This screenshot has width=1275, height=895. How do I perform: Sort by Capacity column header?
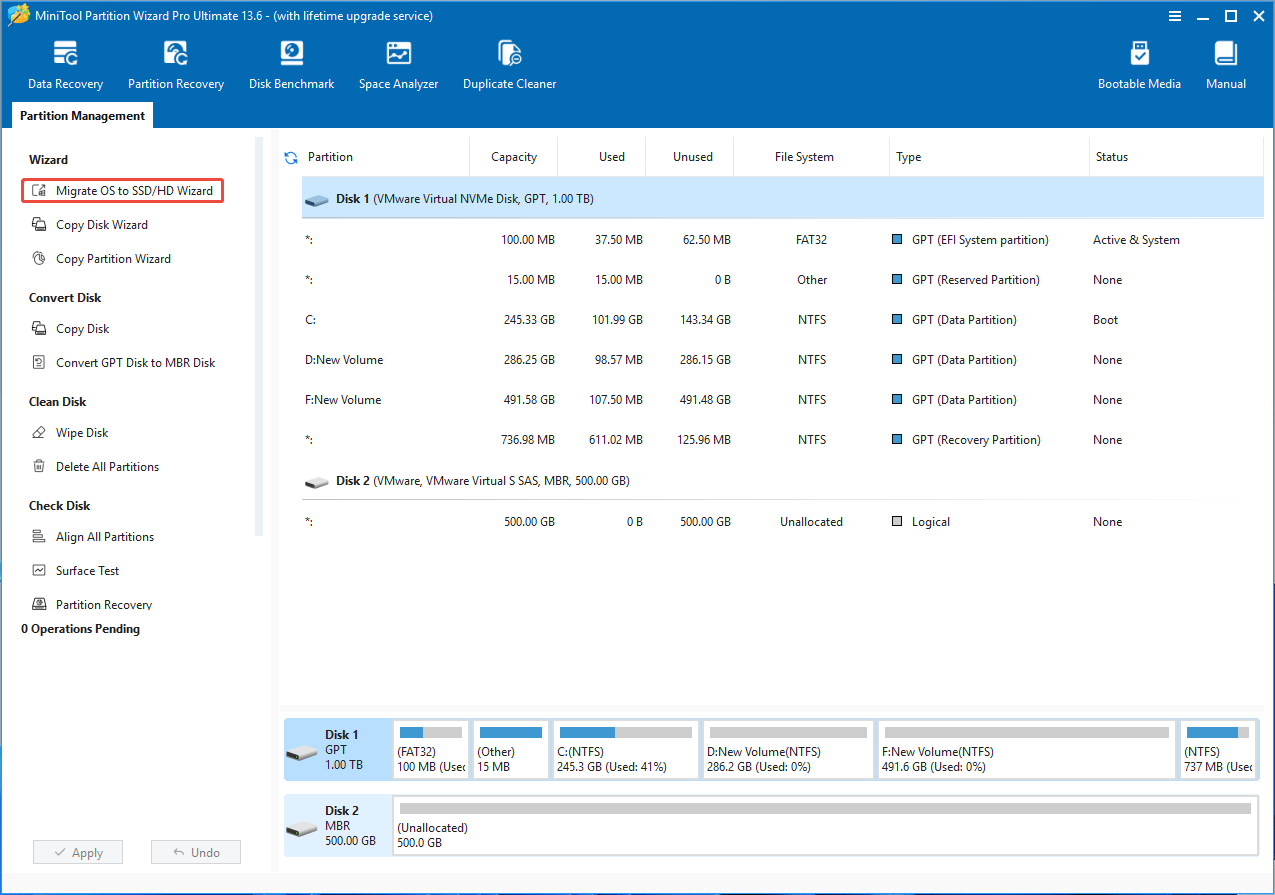coord(514,157)
